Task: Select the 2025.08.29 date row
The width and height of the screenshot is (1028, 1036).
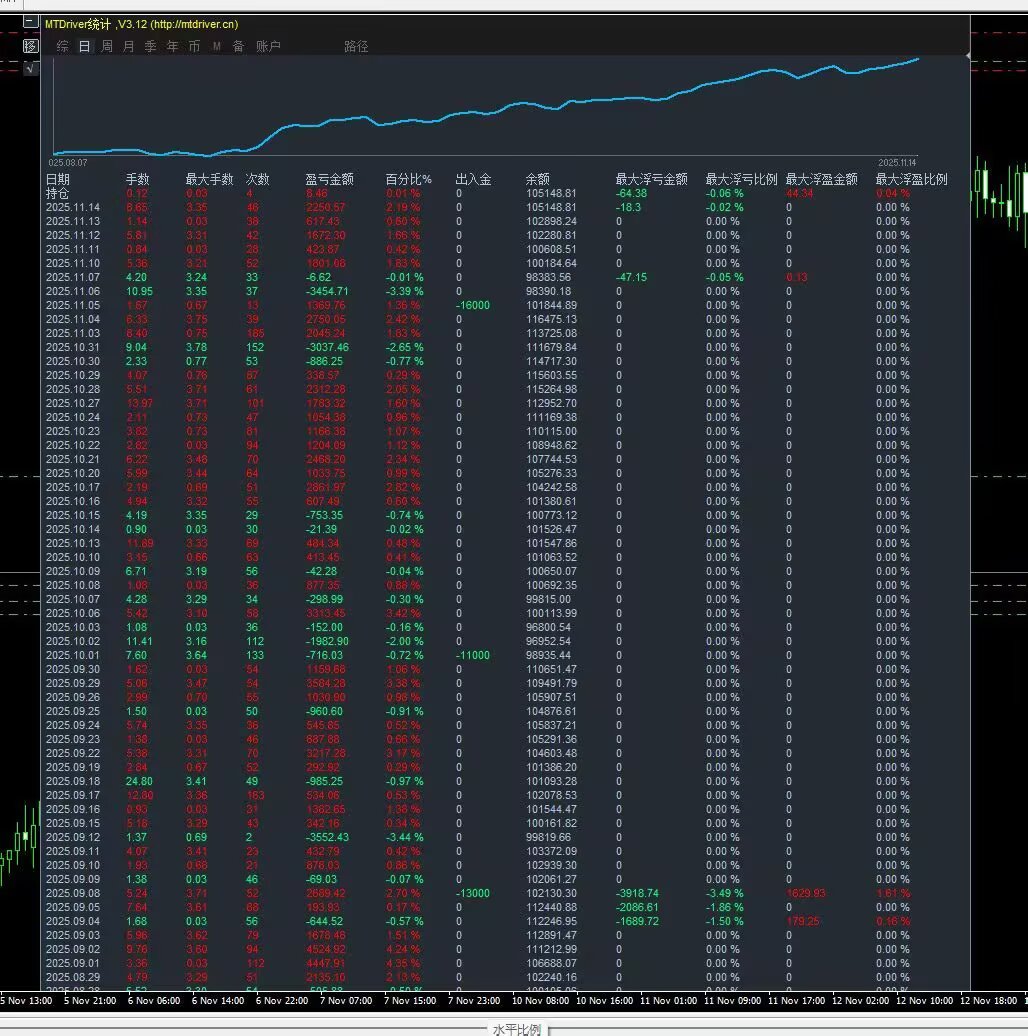Action: point(73,977)
